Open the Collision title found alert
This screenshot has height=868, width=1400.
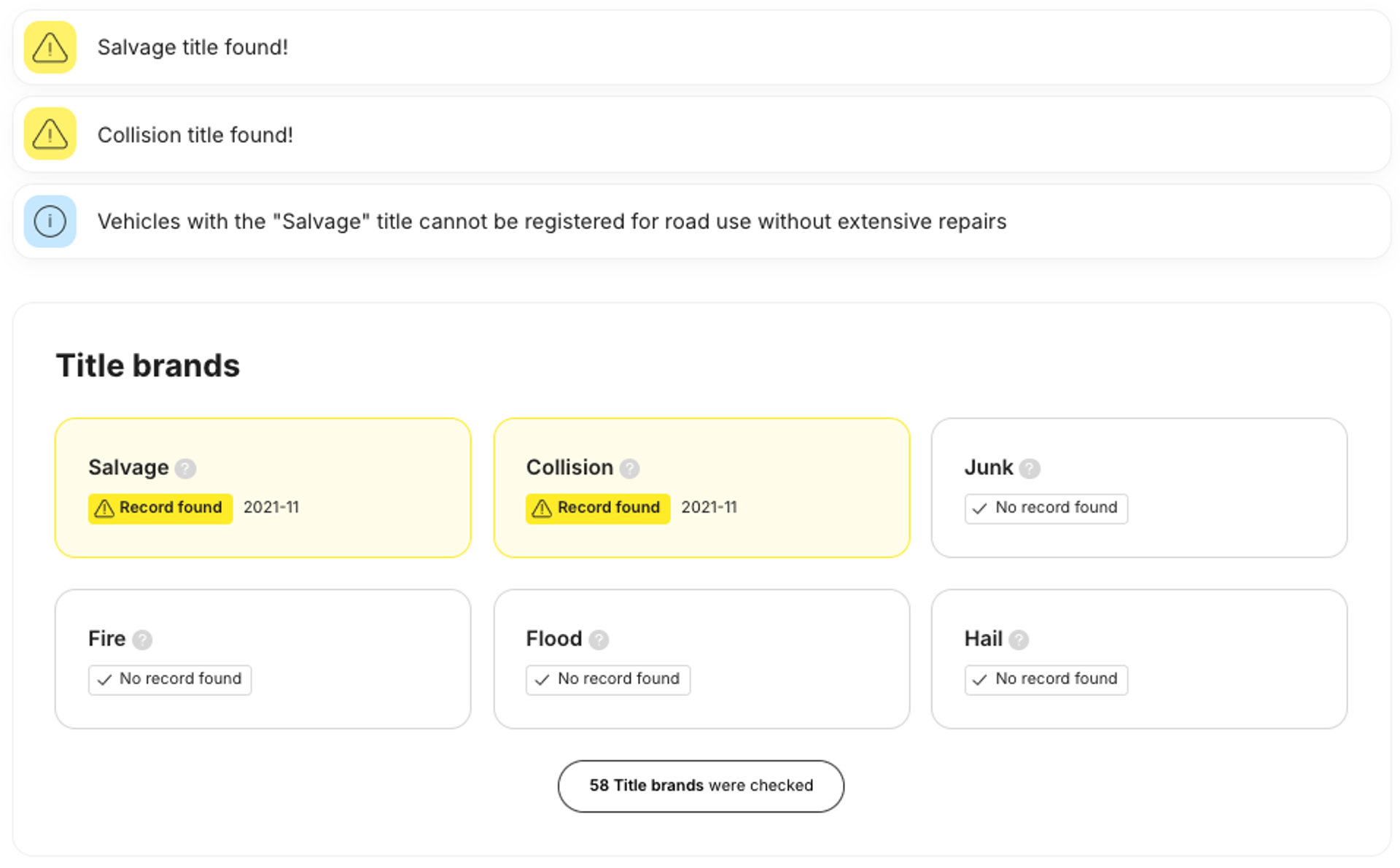pos(195,135)
